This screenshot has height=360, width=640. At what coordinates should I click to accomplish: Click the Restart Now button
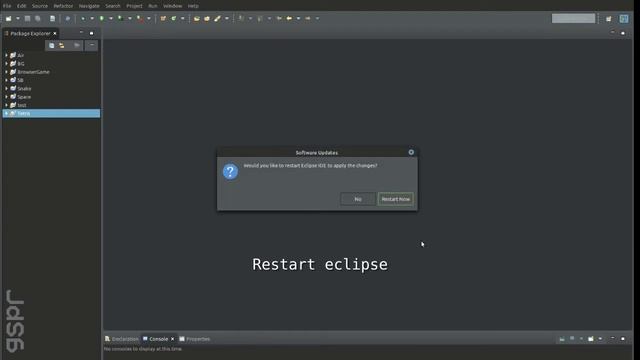396,199
